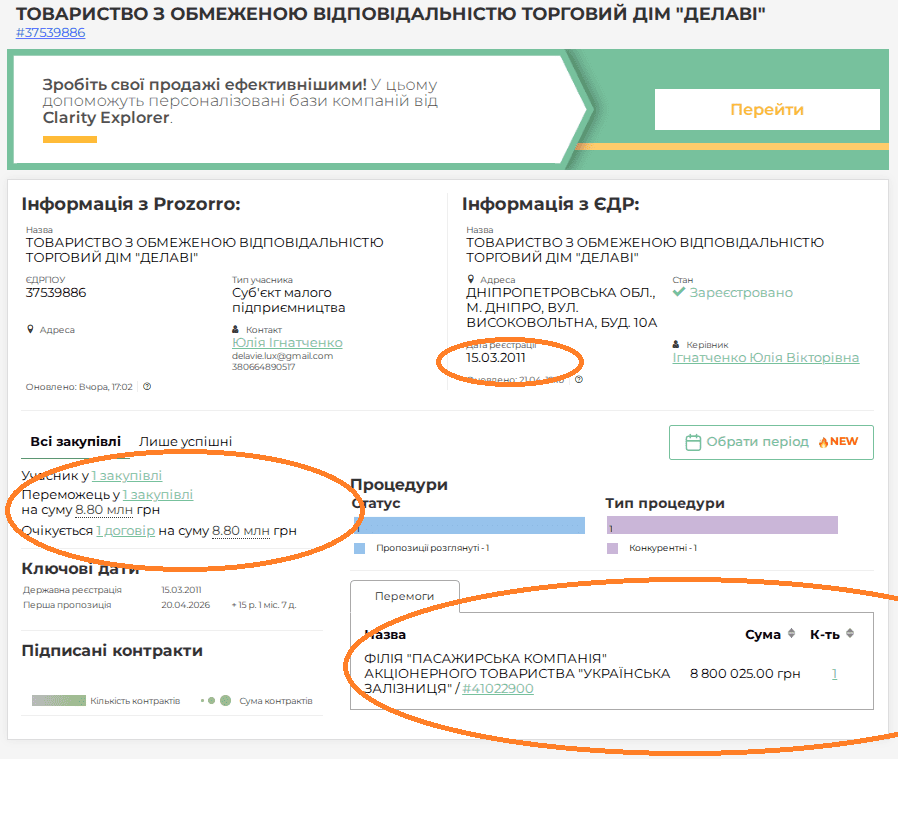Click help icon next to Оновлено Вчора

[147, 387]
